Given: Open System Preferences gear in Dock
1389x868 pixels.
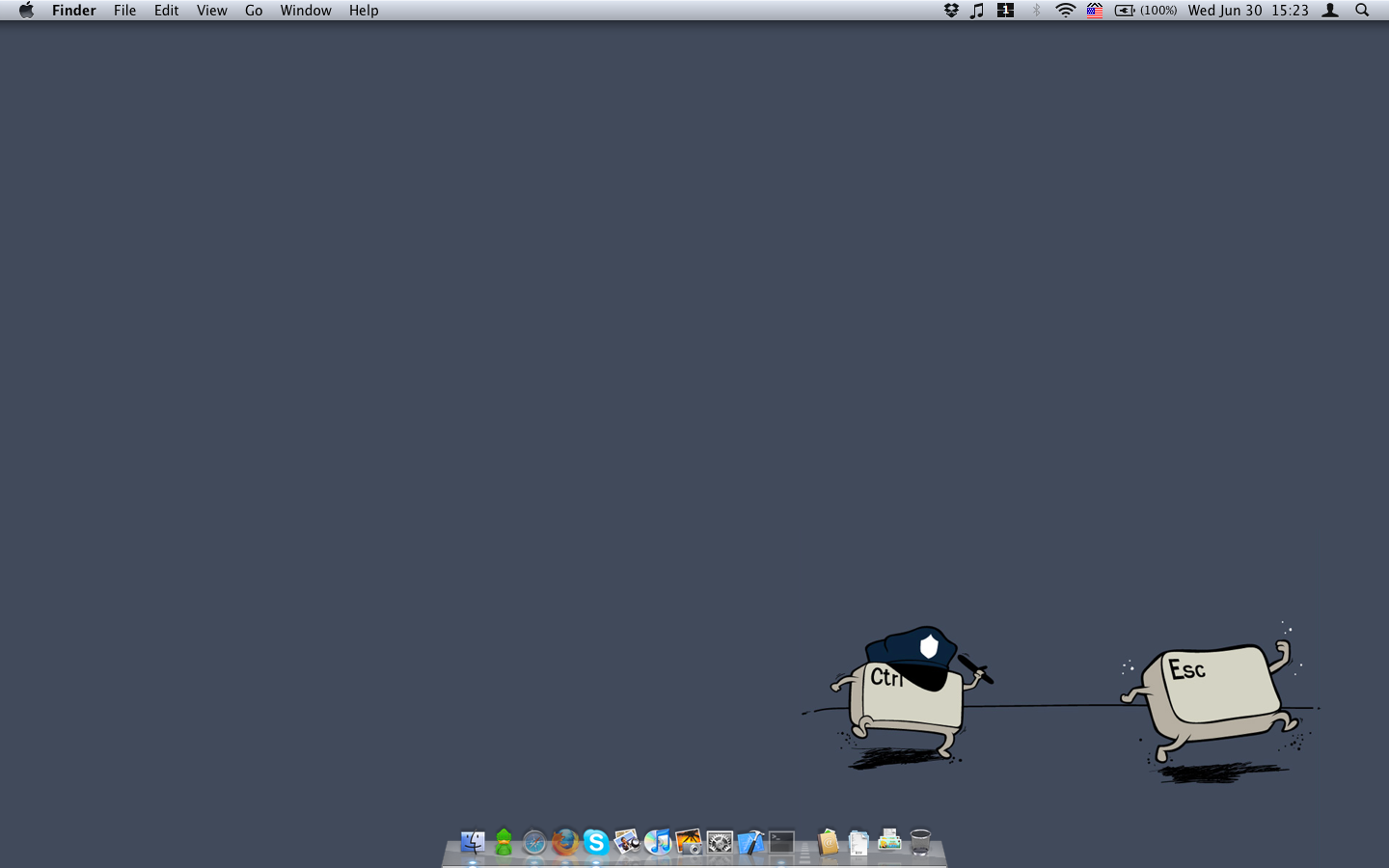Looking at the screenshot, I should point(720,842).
